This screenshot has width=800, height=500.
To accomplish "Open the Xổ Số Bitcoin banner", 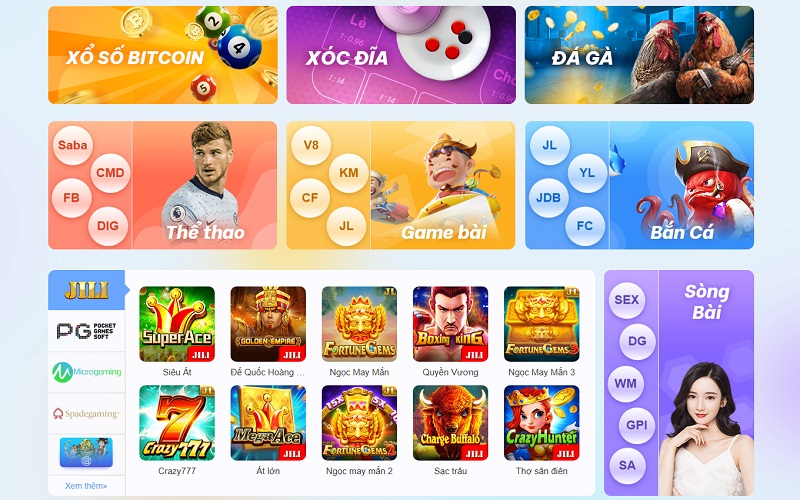I will click(x=163, y=55).
